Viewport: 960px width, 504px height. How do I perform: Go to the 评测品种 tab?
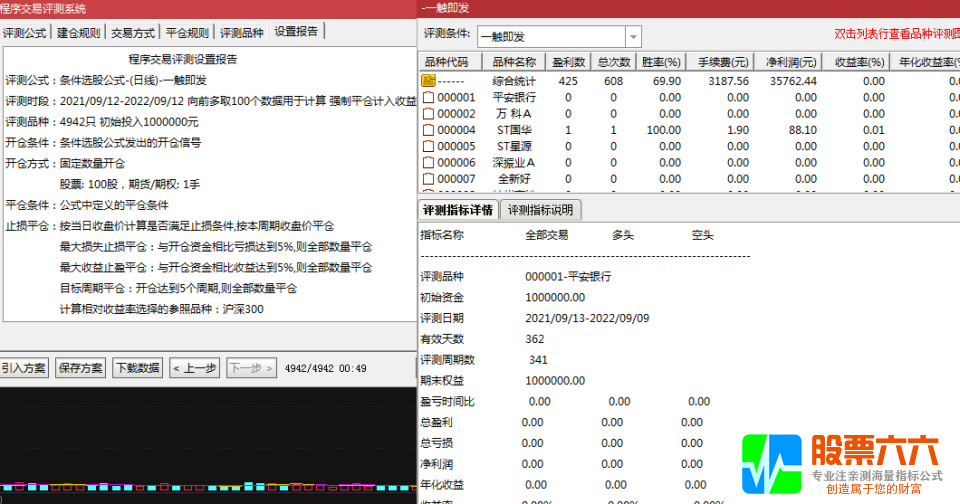tap(242, 32)
